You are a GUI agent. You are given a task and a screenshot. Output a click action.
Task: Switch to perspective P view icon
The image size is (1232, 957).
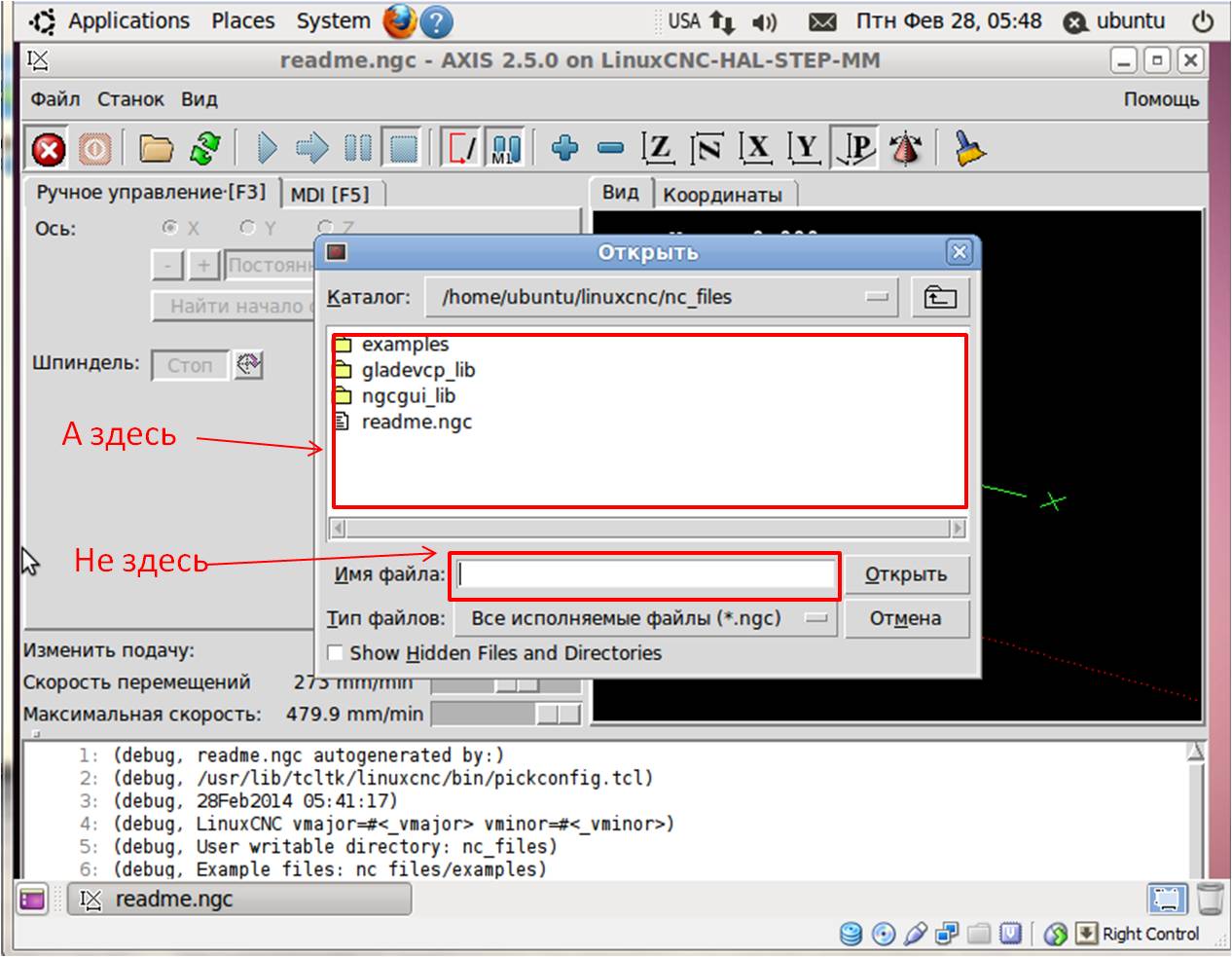click(x=855, y=149)
